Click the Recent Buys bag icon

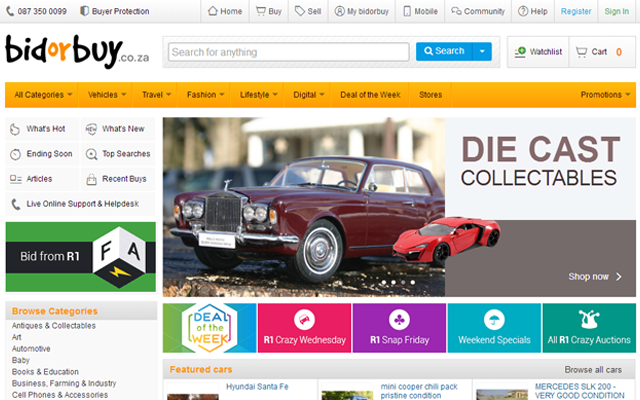point(91,179)
